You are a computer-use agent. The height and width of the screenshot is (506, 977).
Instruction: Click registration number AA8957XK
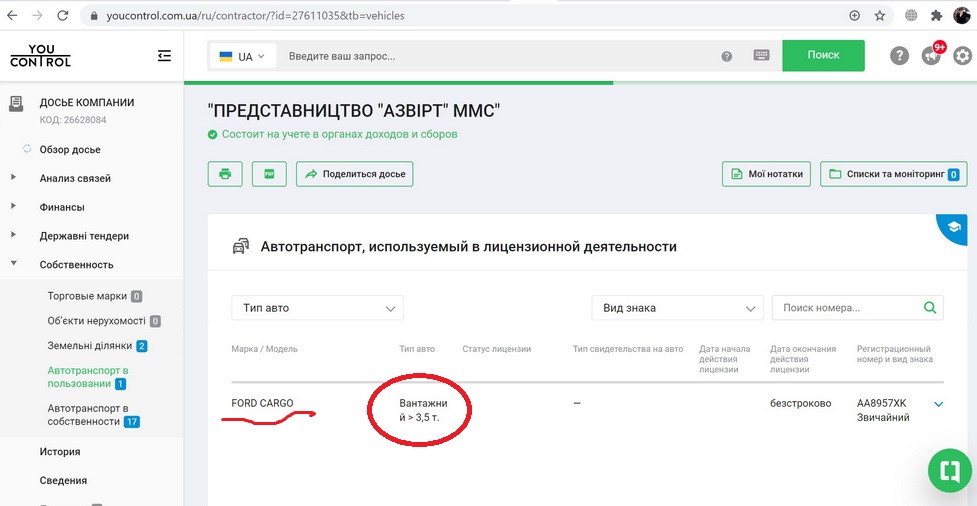(884, 403)
